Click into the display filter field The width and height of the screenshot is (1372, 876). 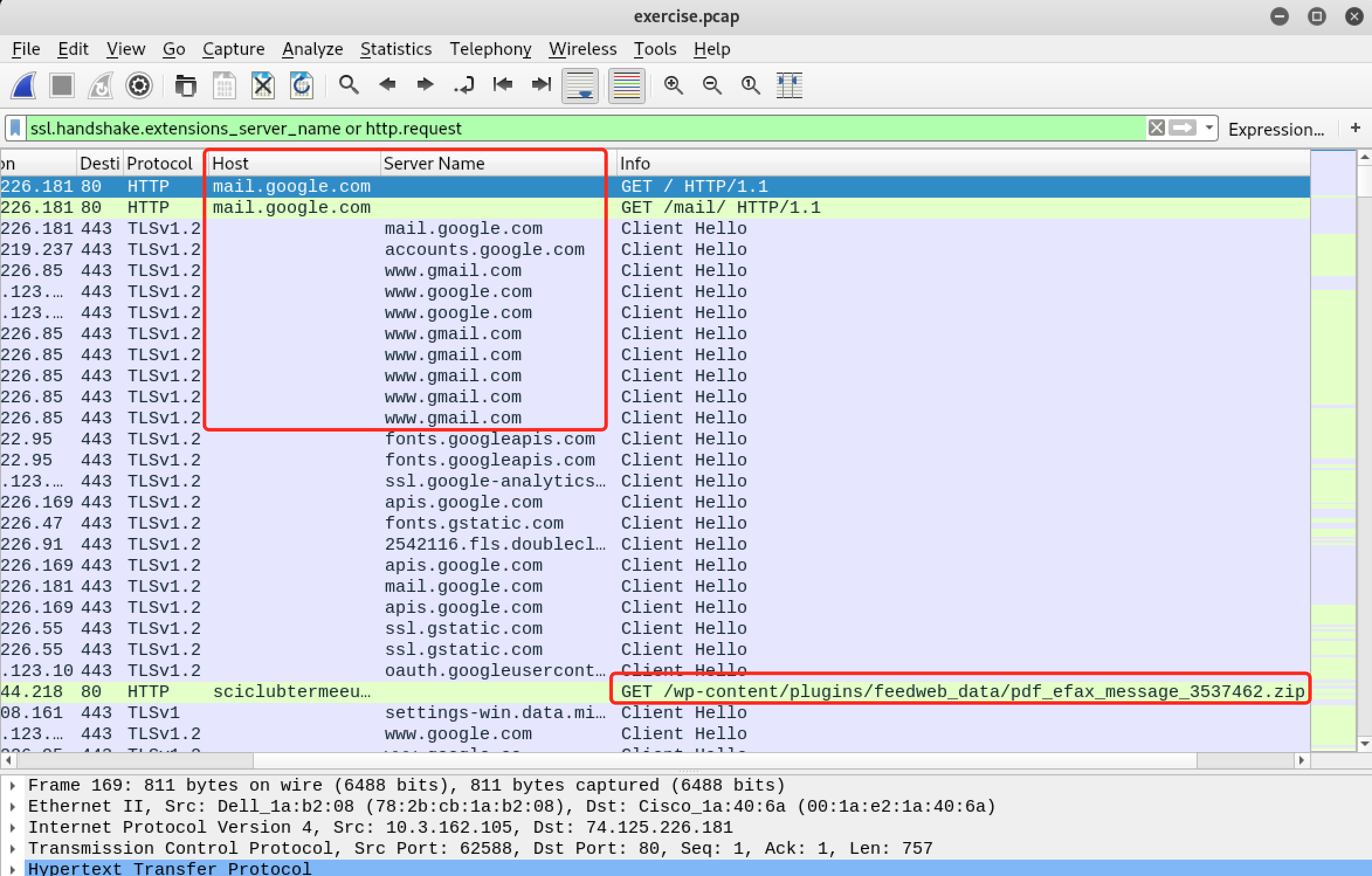click(x=585, y=128)
